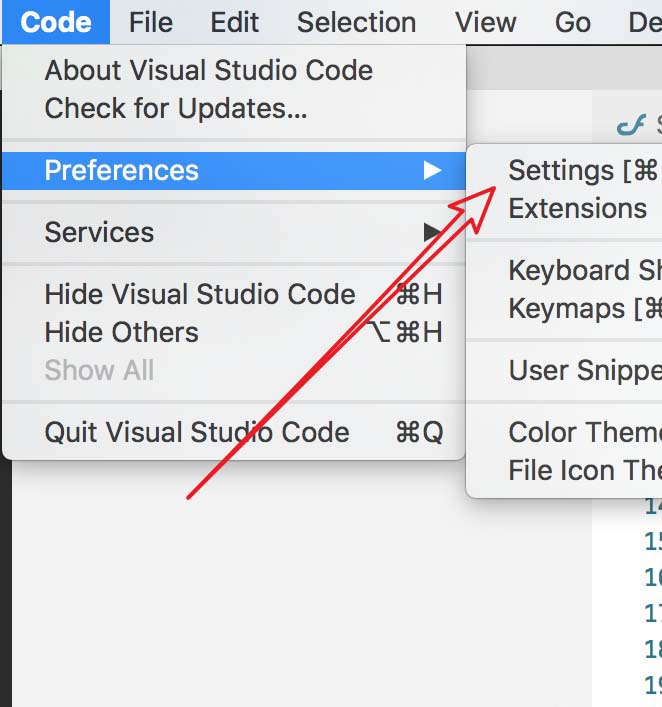662x707 pixels.
Task: Quit Visual Studio Code
Action: 197,433
